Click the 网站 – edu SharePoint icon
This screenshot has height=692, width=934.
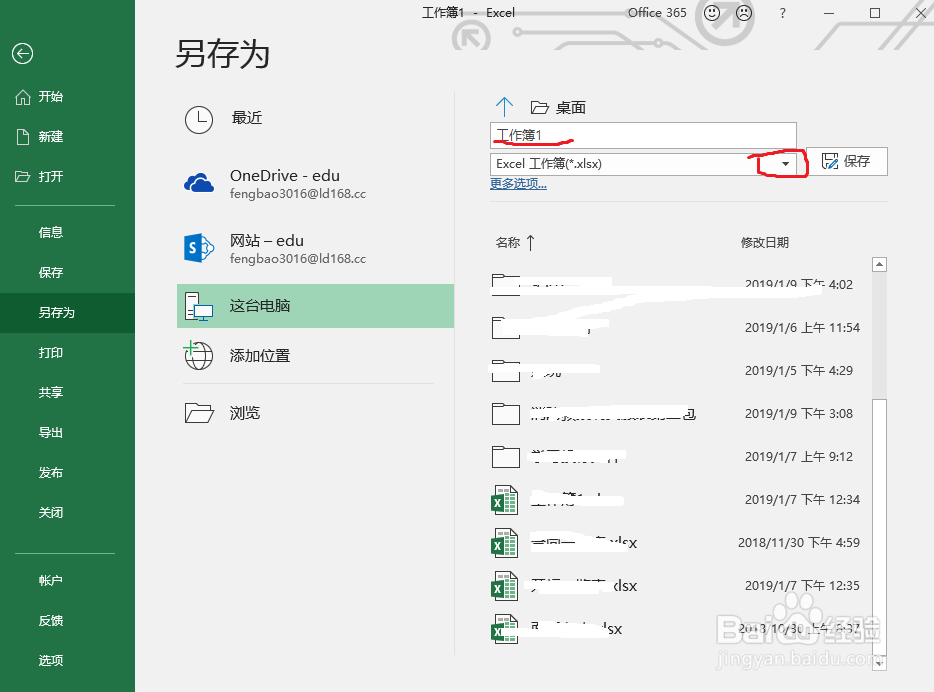[x=200, y=248]
